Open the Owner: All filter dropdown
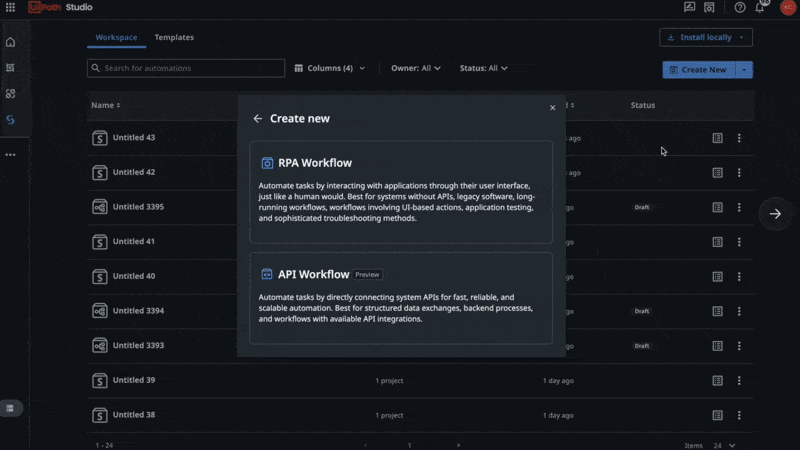Screen dimensions: 800x450 tap(416, 69)
